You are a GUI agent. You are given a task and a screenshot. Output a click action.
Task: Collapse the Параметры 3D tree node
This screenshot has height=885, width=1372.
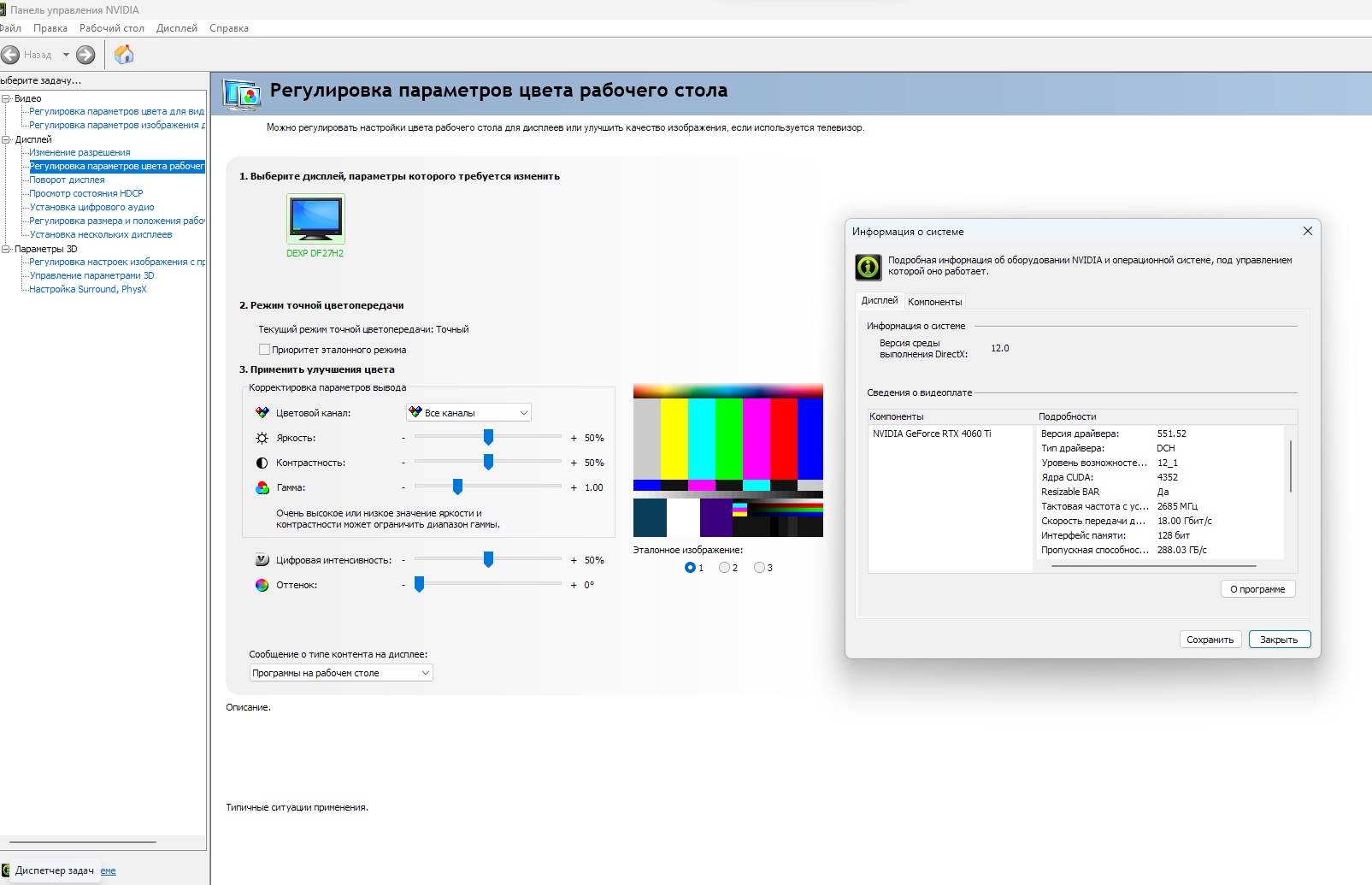tap(6, 249)
